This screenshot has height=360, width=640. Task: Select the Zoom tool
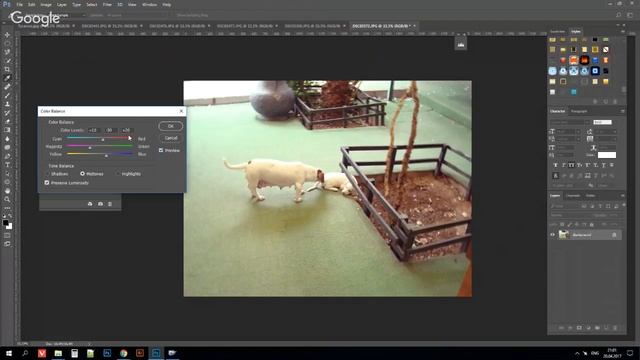pyautogui.click(x=7, y=199)
